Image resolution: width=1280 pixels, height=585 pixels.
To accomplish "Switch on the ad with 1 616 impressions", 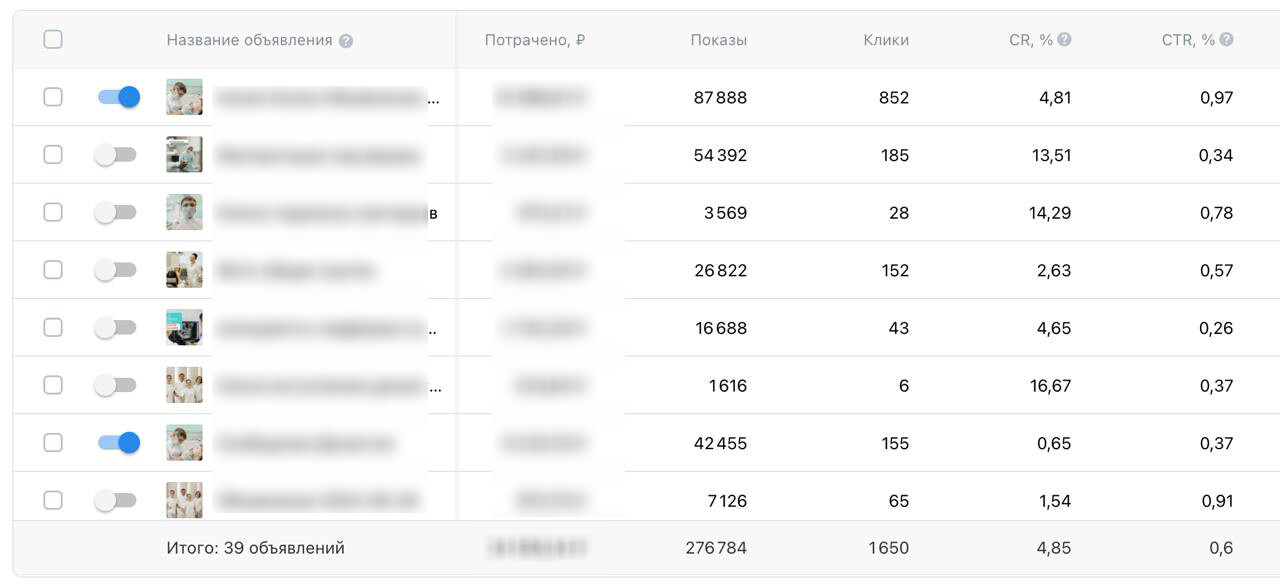I will pyautogui.click(x=115, y=385).
